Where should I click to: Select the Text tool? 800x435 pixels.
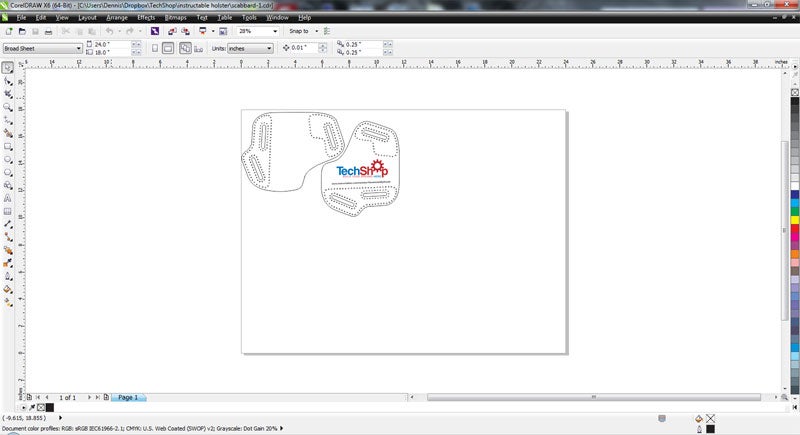coord(8,198)
